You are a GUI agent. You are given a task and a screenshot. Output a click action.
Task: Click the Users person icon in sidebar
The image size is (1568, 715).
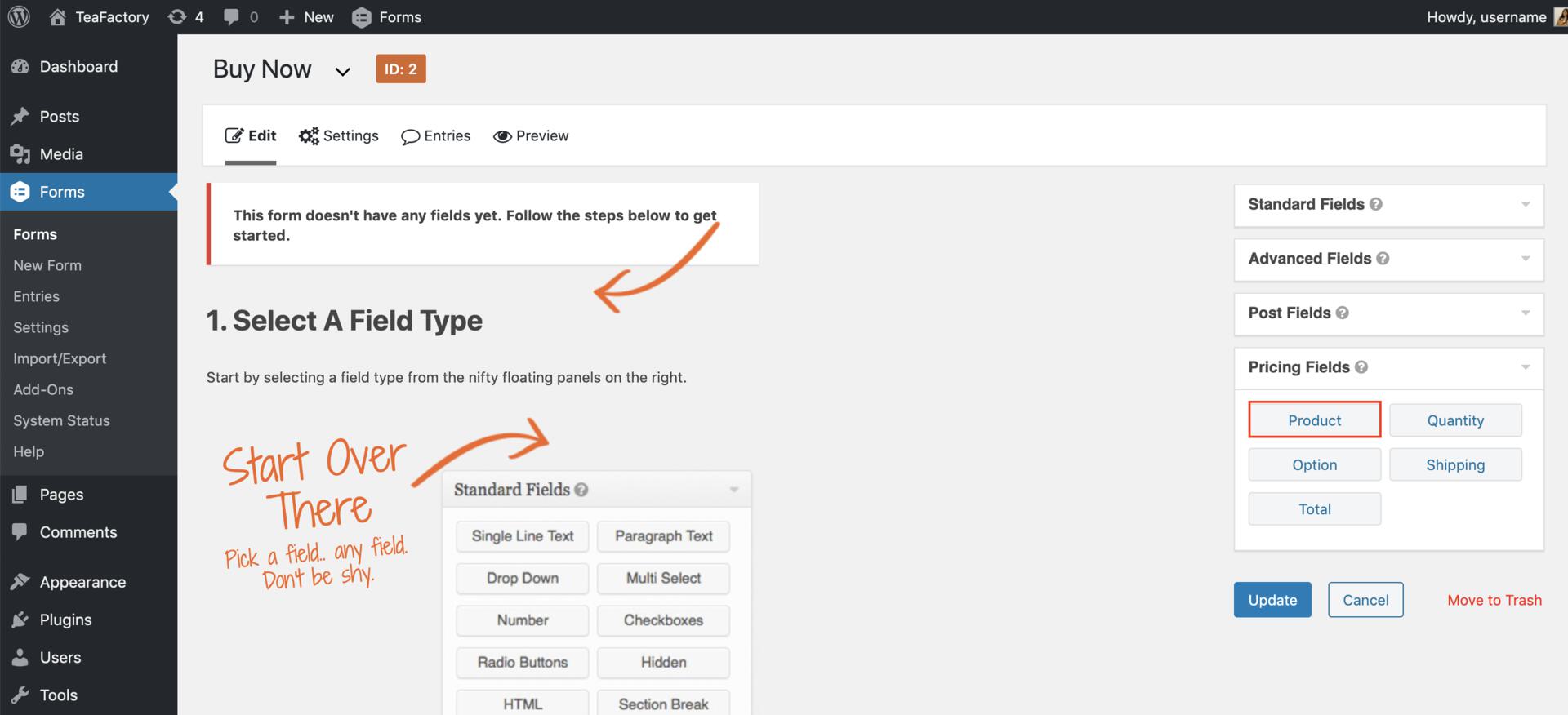(x=20, y=658)
